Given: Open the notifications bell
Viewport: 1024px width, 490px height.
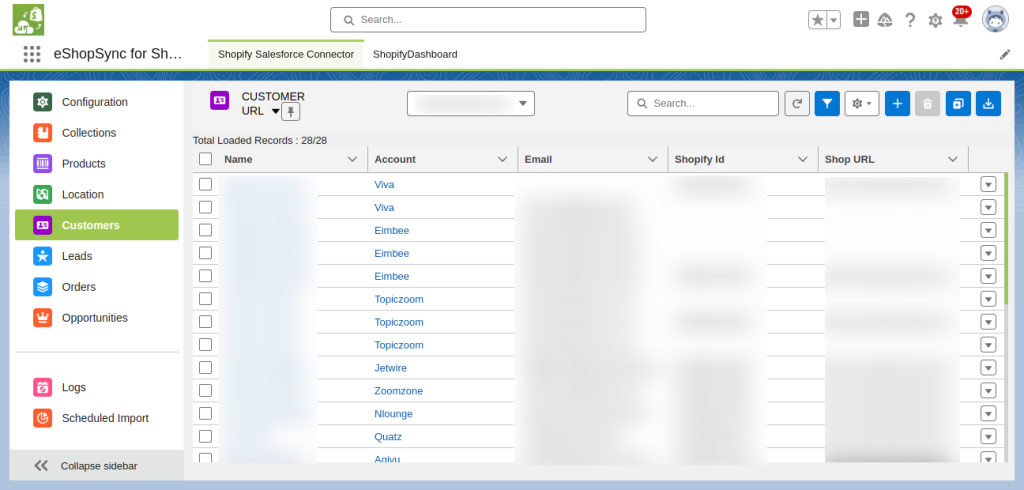Looking at the screenshot, I should click(960, 20).
